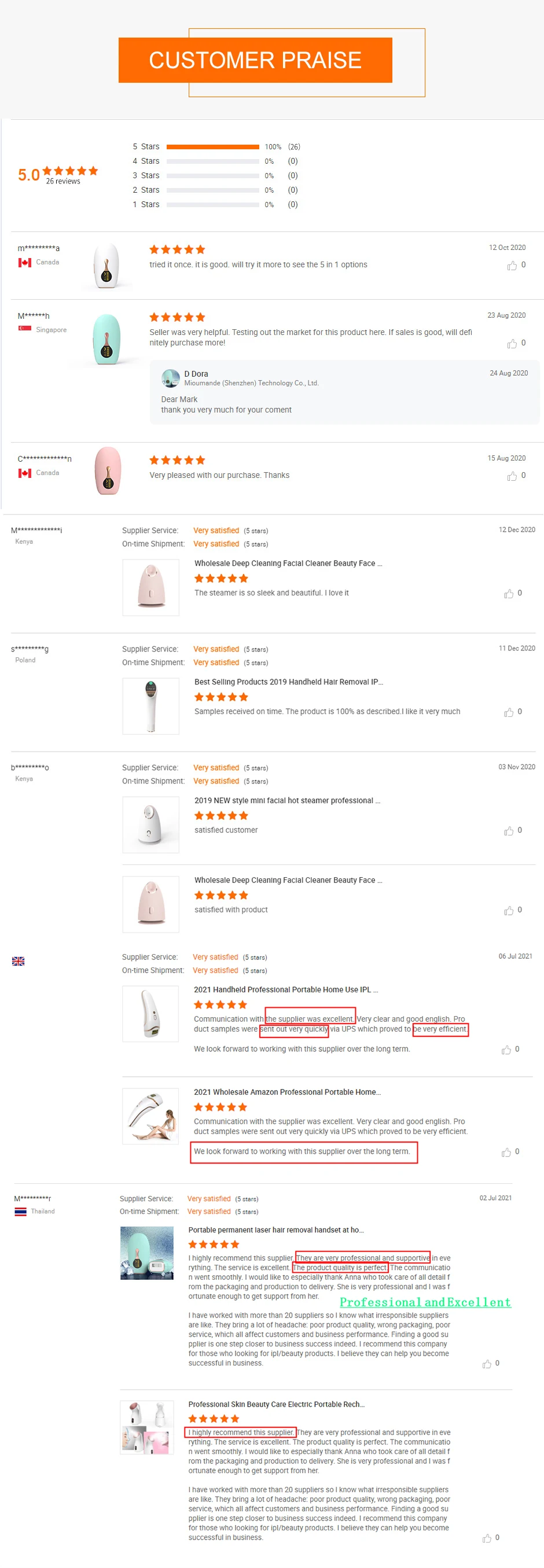
Task: Click thumbs-up on Singapore buyer's review
Action: coord(512,344)
